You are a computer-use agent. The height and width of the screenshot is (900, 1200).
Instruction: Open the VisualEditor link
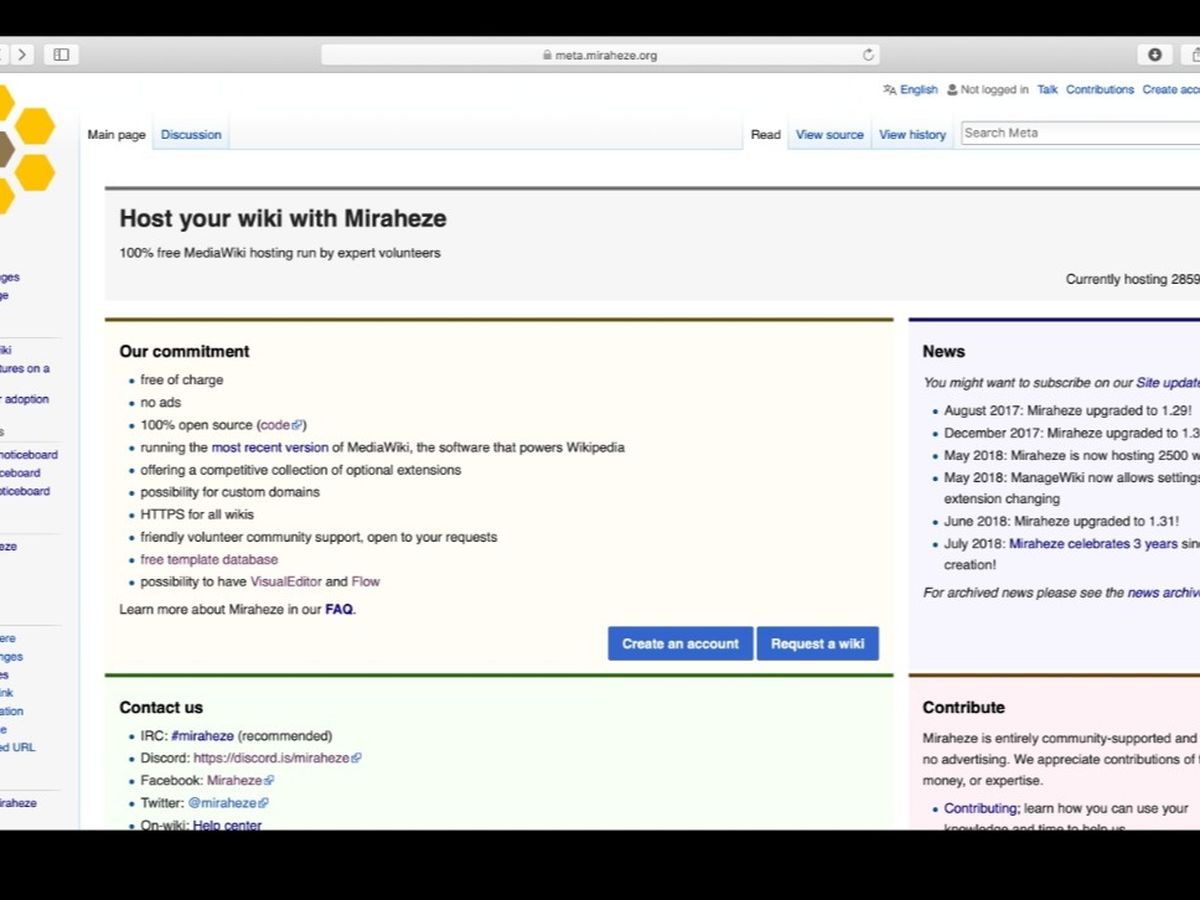(x=286, y=582)
